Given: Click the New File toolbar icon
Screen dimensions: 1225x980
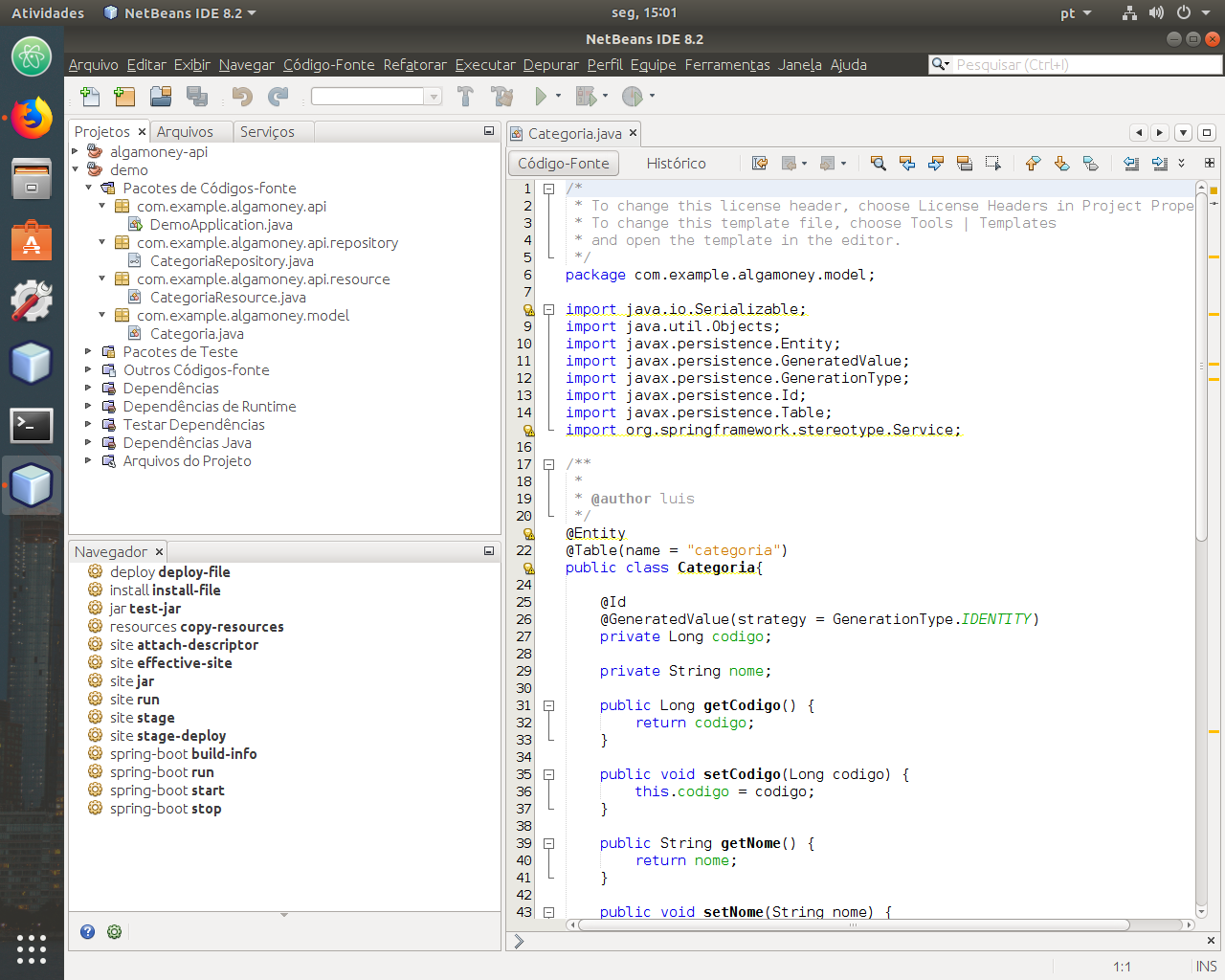Looking at the screenshot, I should (90, 96).
